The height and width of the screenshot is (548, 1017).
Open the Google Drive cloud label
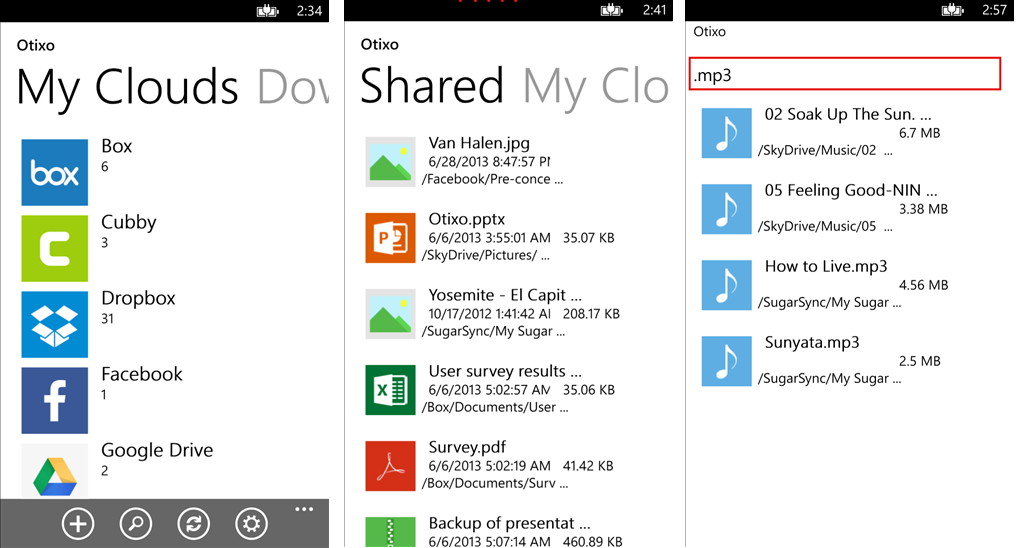pyautogui.click(x=157, y=450)
